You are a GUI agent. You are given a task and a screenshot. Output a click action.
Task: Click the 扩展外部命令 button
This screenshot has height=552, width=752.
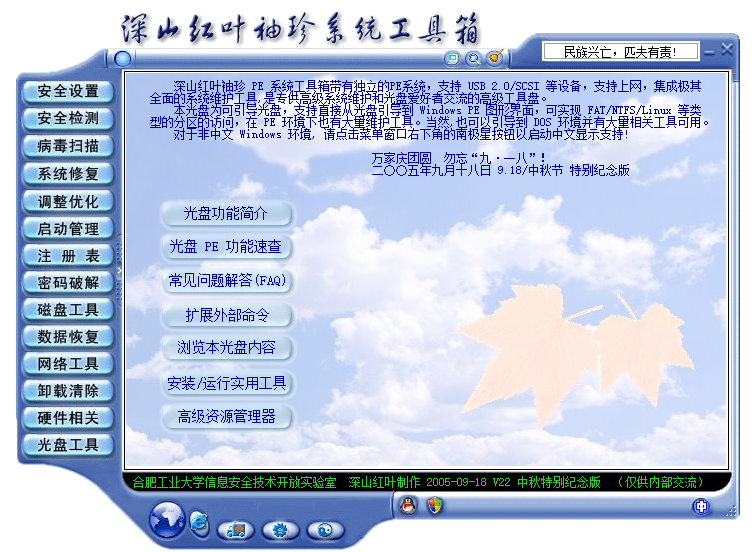(x=226, y=315)
